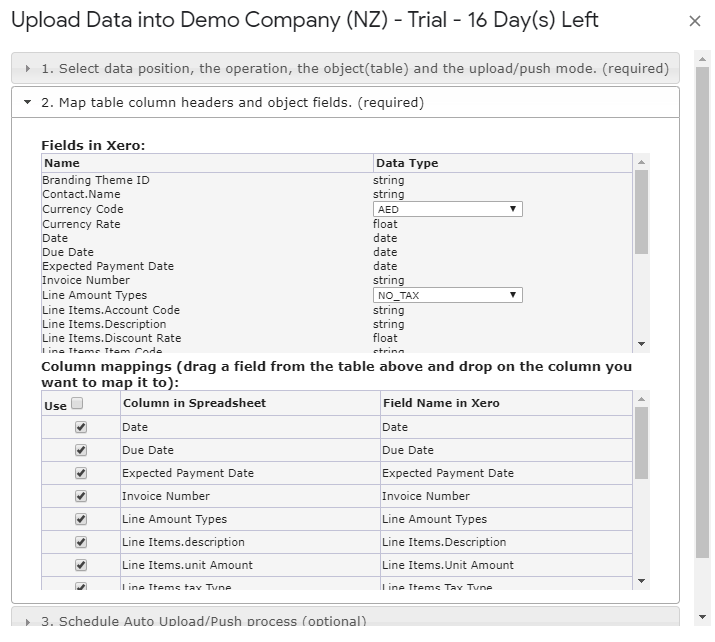Uncheck the Date mapping row checkbox
The height and width of the screenshot is (642, 715).
[81, 427]
